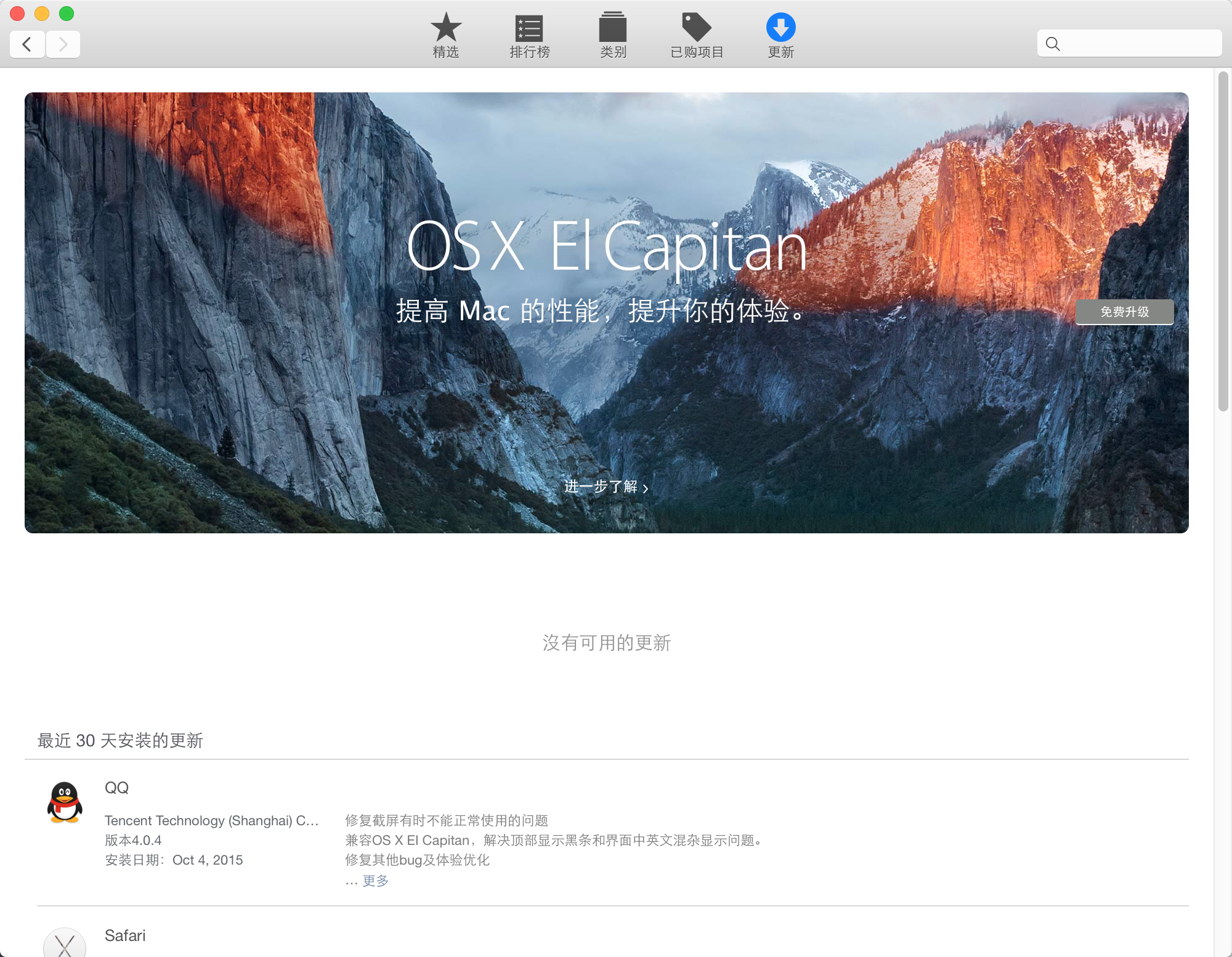The height and width of the screenshot is (957, 1232).
Task: Open the Purchased (已购项目) tag icon
Action: [697, 28]
